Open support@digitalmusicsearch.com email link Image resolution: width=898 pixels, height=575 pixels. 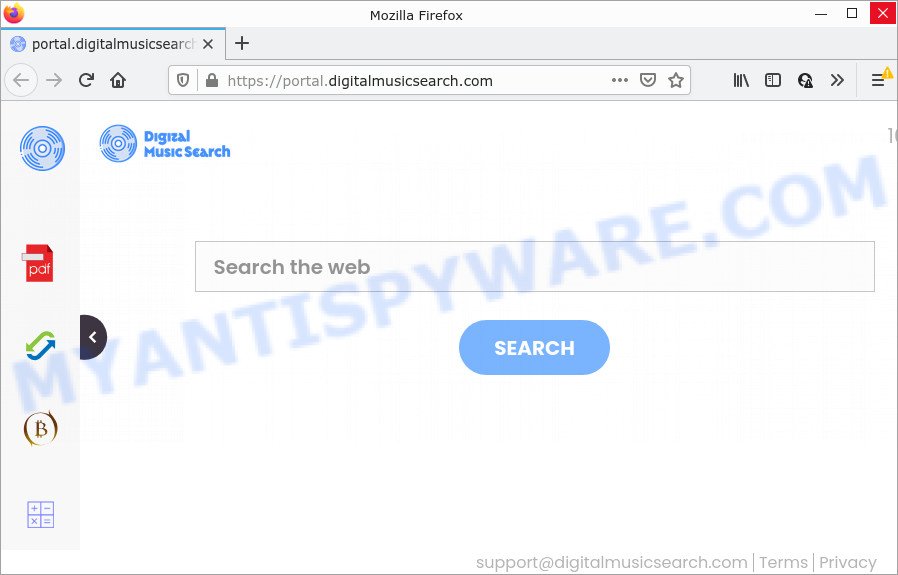[611, 562]
